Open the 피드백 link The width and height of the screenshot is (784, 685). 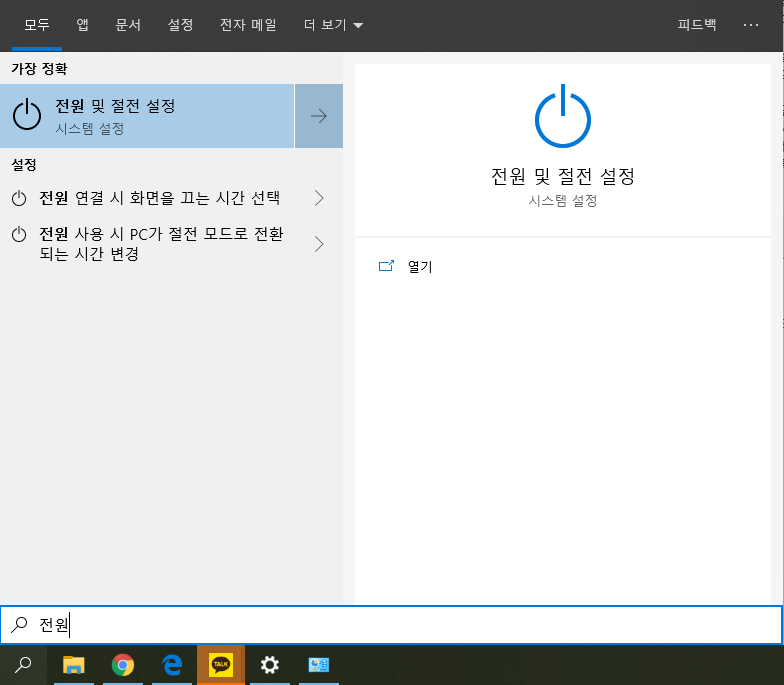(696, 24)
